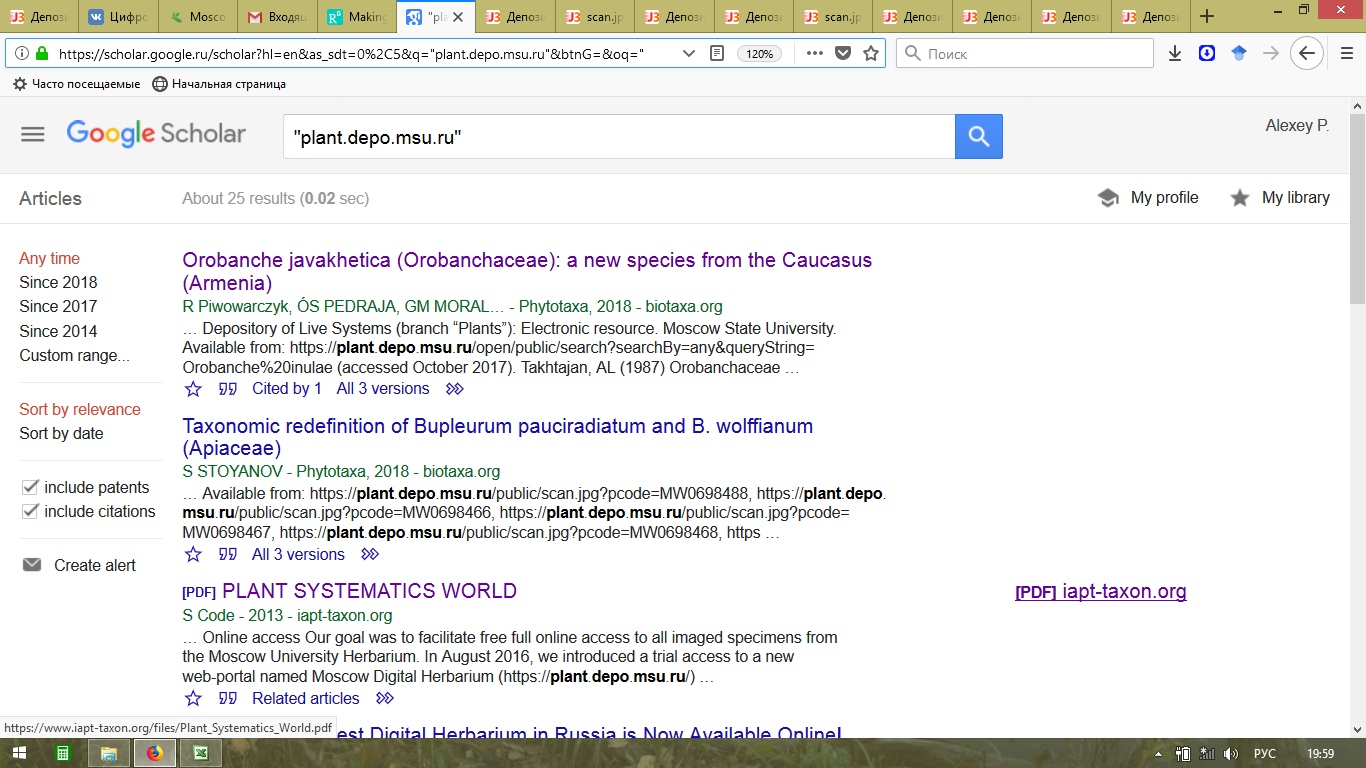Screen dimensions: 1366x768
Task: Open a new browser tab
Action: (x=1207, y=16)
